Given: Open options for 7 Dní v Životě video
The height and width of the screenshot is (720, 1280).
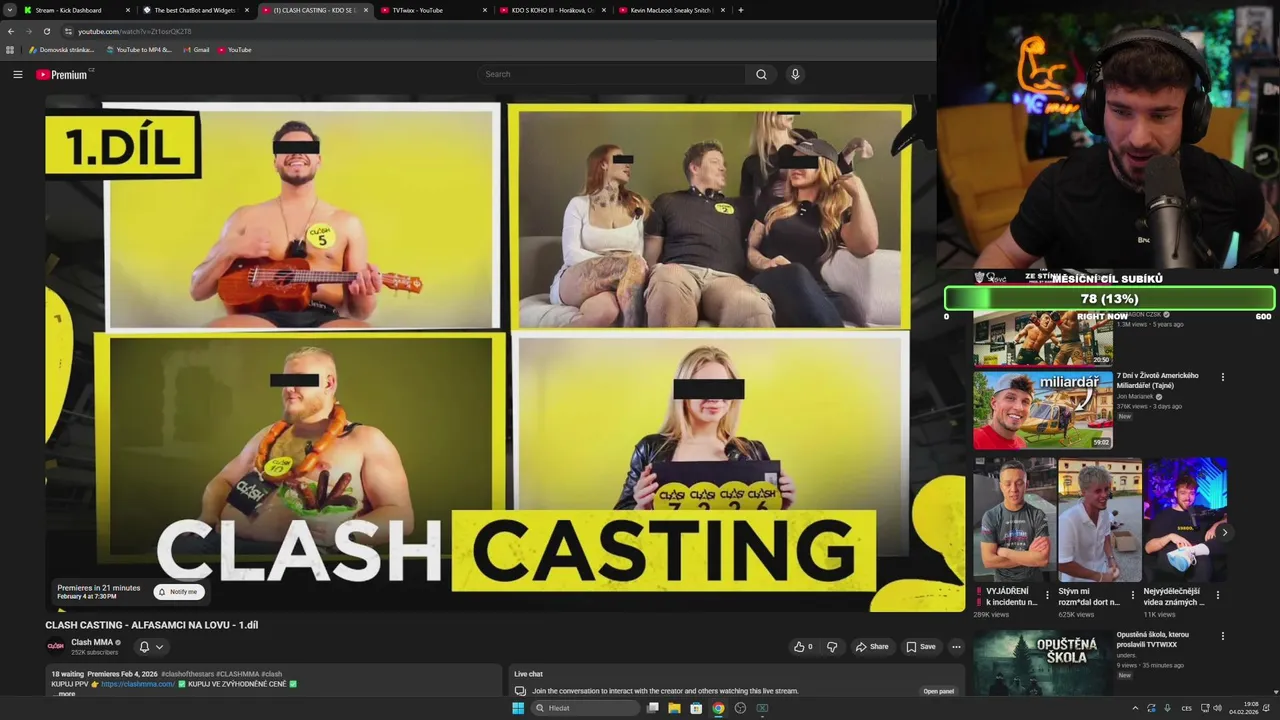Looking at the screenshot, I should [1222, 377].
